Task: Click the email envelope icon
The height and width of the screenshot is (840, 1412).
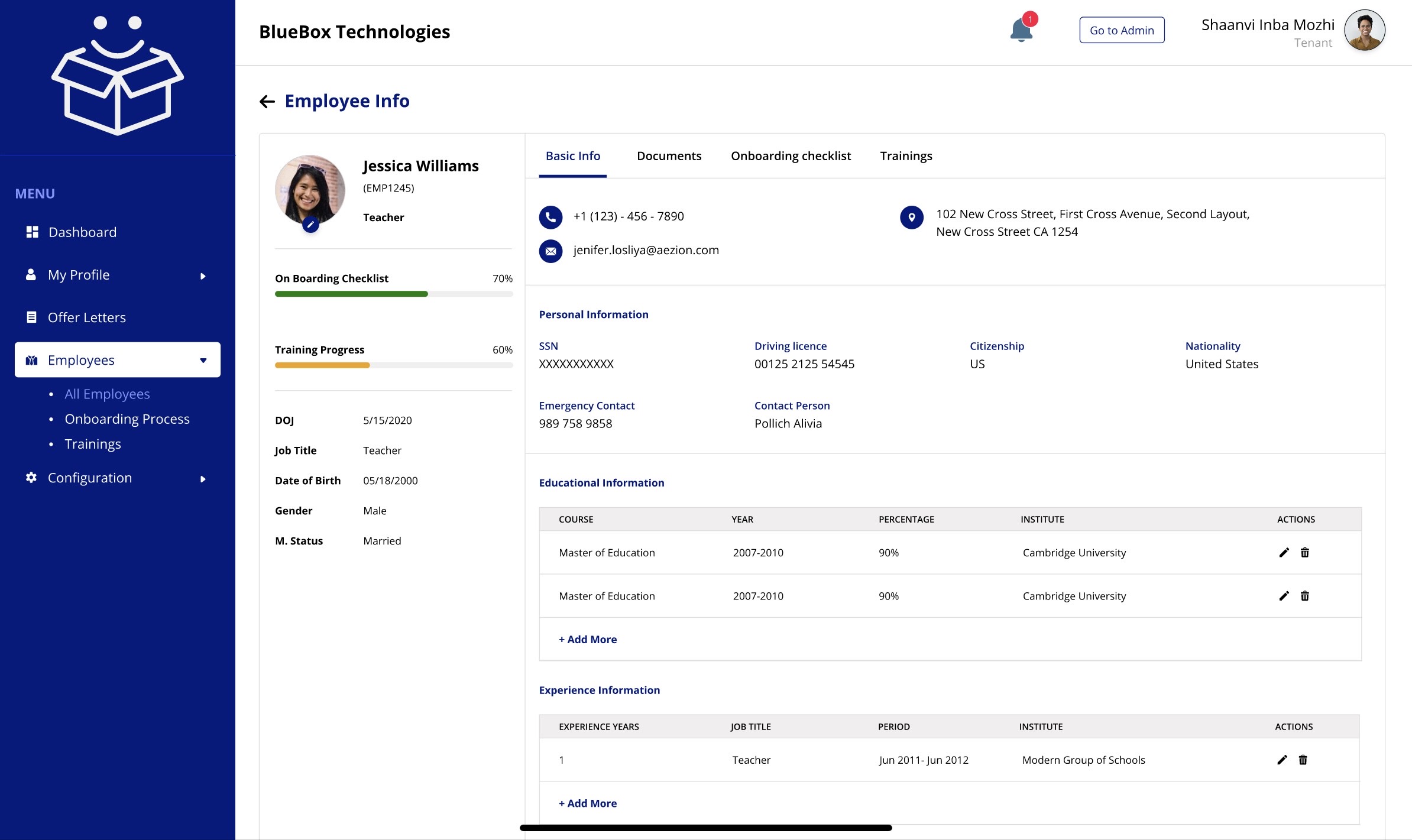Action: [550, 251]
